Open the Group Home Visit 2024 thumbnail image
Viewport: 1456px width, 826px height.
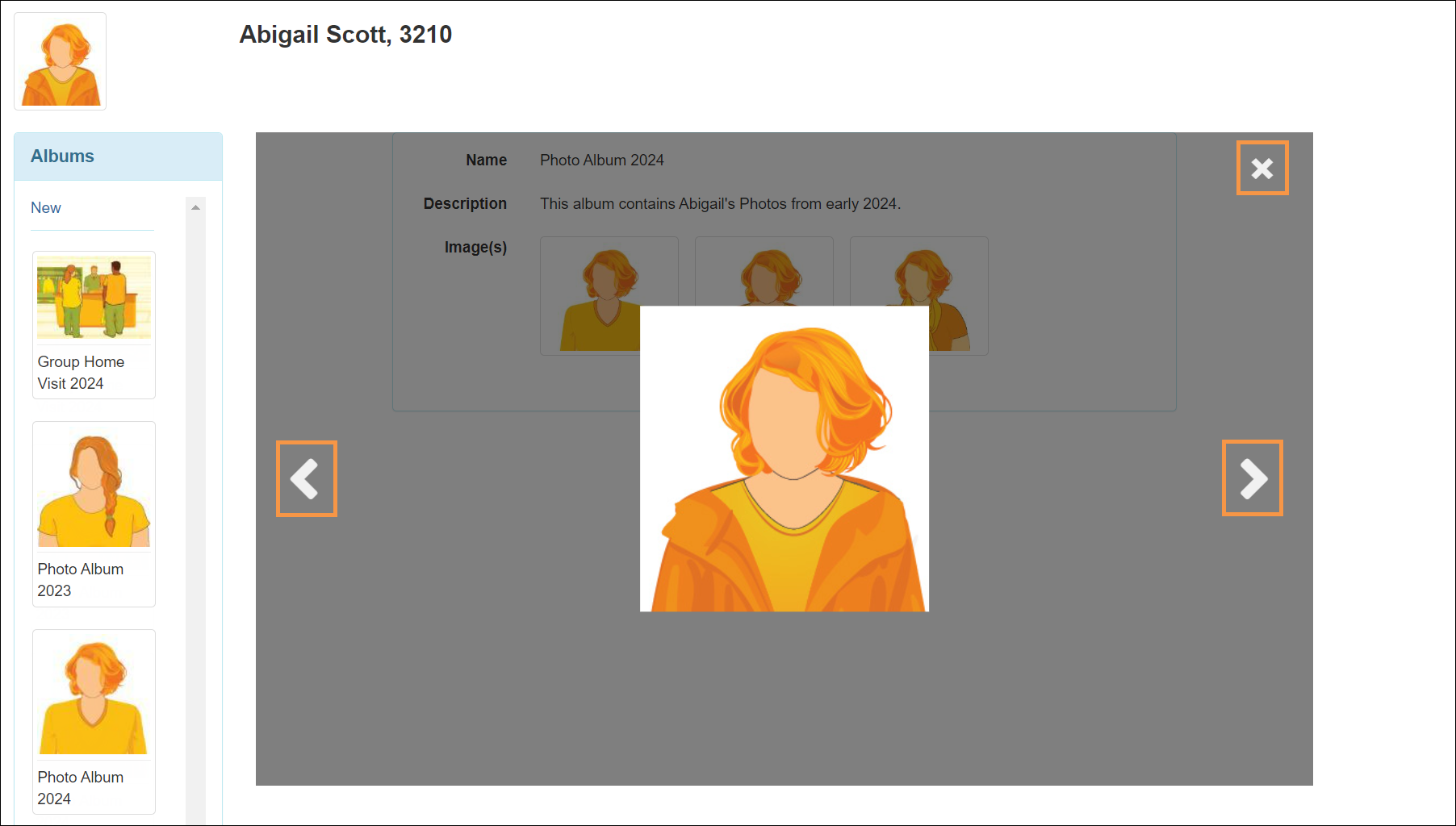94,298
